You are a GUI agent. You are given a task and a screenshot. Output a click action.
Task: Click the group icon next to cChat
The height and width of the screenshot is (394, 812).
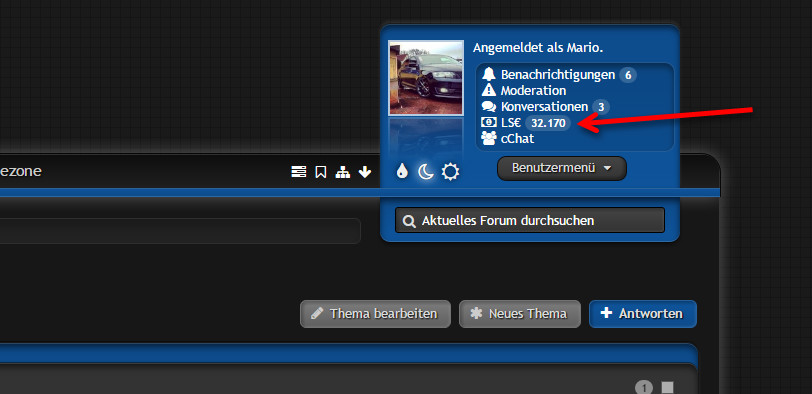(x=488, y=138)
